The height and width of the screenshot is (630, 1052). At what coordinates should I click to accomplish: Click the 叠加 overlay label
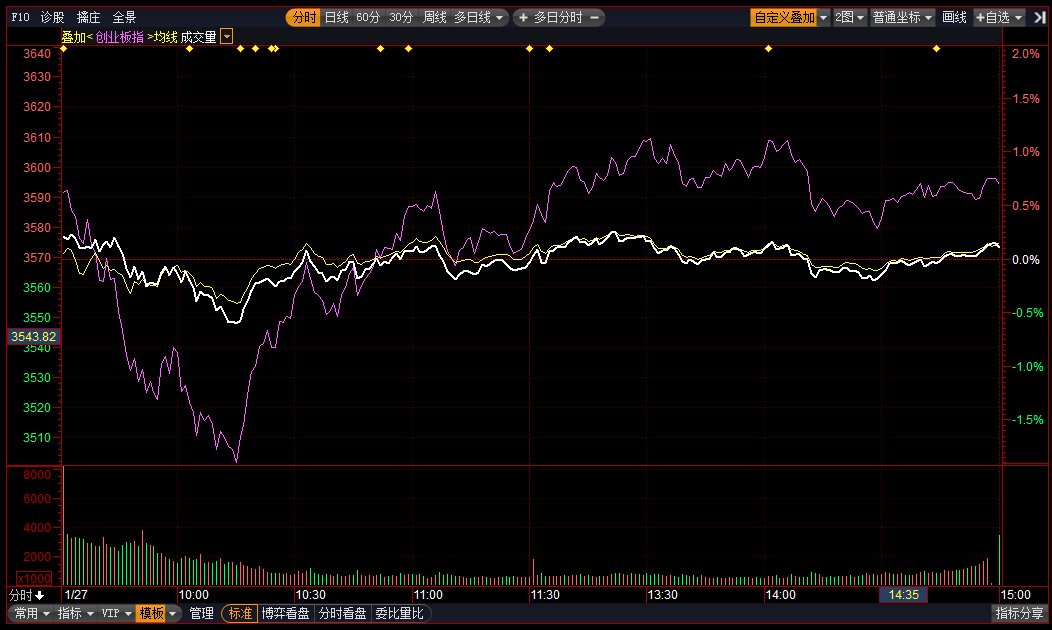74,38
